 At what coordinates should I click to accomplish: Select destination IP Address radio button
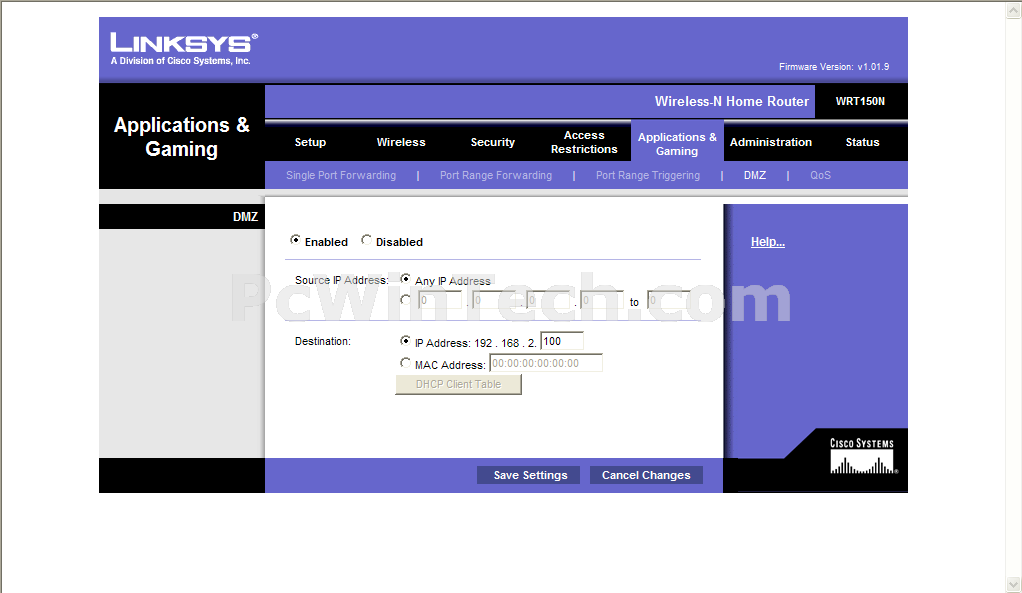(405, 341)
